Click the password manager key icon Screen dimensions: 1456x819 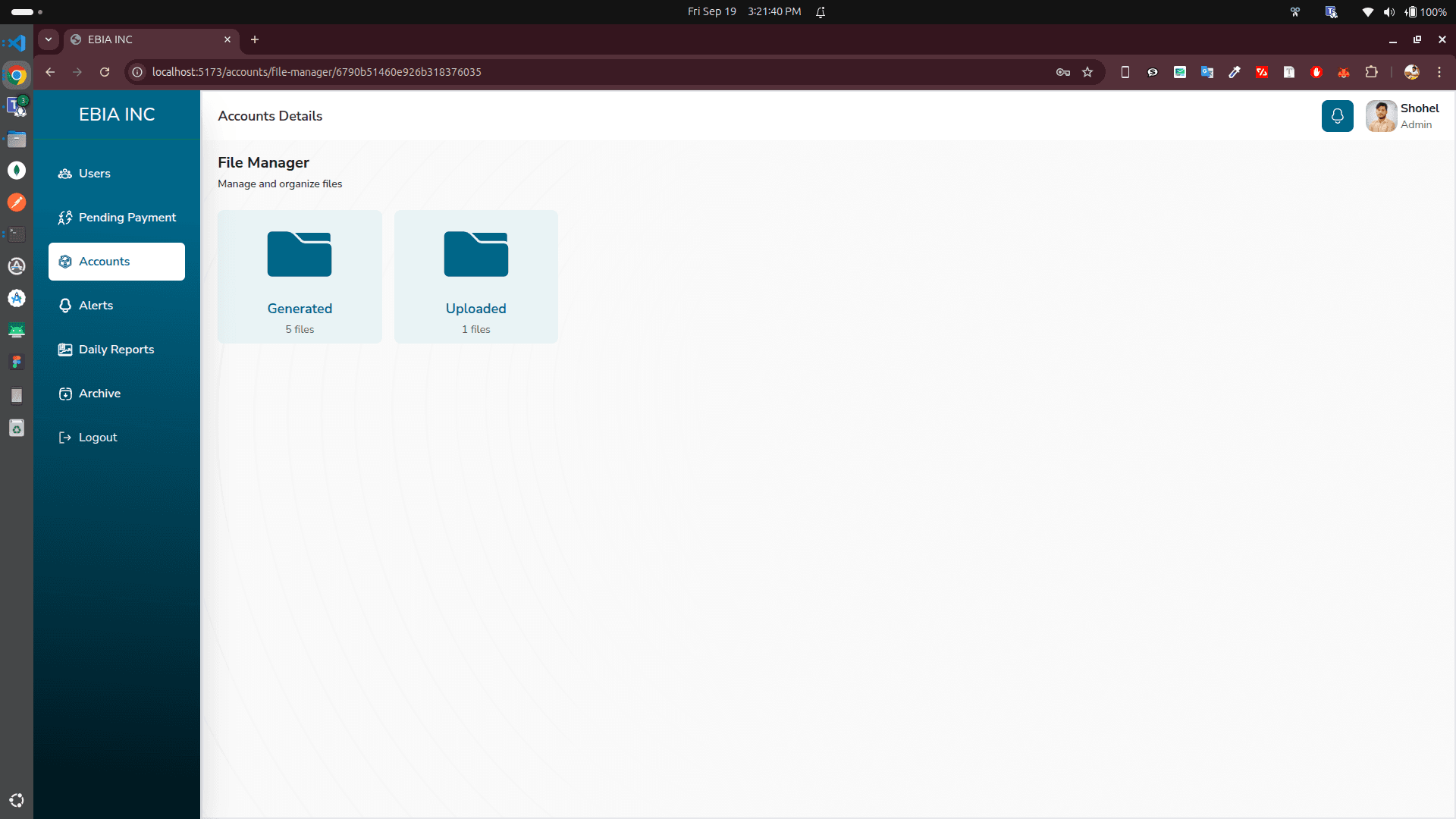pos(1063,72)
